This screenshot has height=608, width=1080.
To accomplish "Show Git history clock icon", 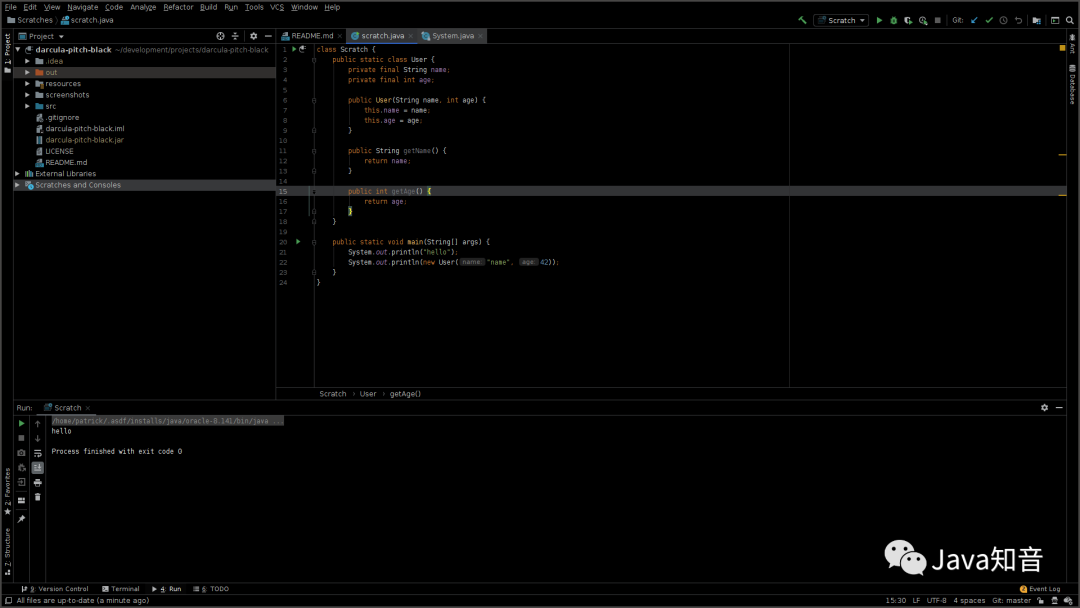I will pyautogui.click(x=1004, y=20).
